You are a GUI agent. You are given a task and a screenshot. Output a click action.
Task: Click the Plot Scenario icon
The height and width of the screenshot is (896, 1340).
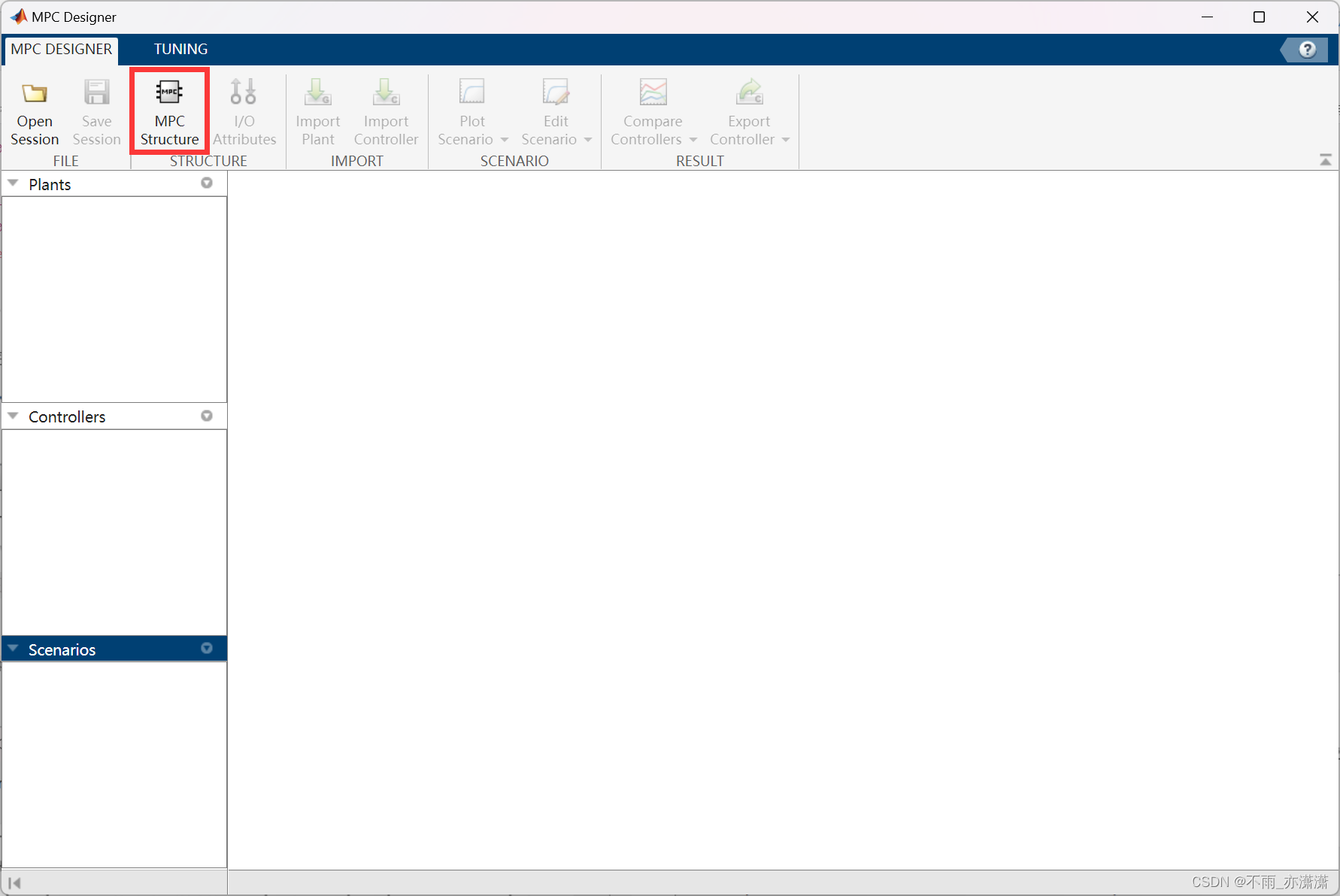[472, 92]
